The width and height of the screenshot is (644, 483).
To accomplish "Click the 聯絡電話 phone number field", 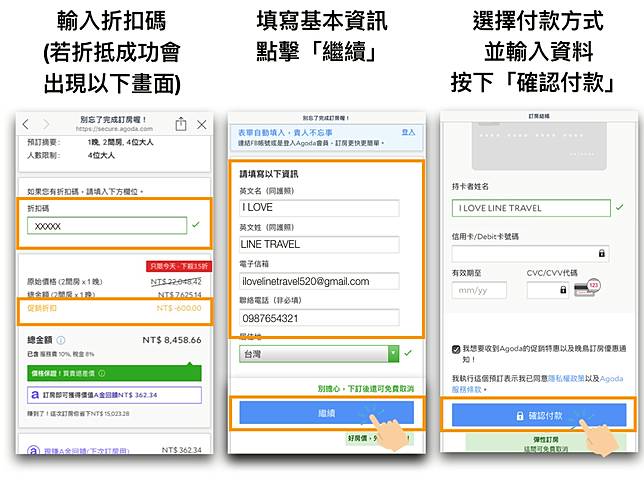I will [318, 318].
